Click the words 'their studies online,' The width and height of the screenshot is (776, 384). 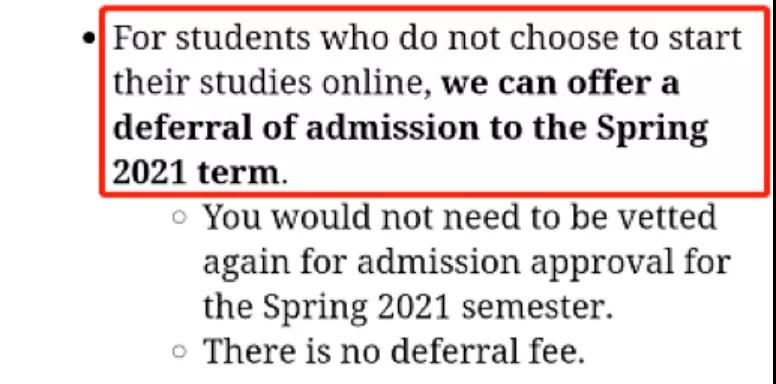(x=273, y=83)
